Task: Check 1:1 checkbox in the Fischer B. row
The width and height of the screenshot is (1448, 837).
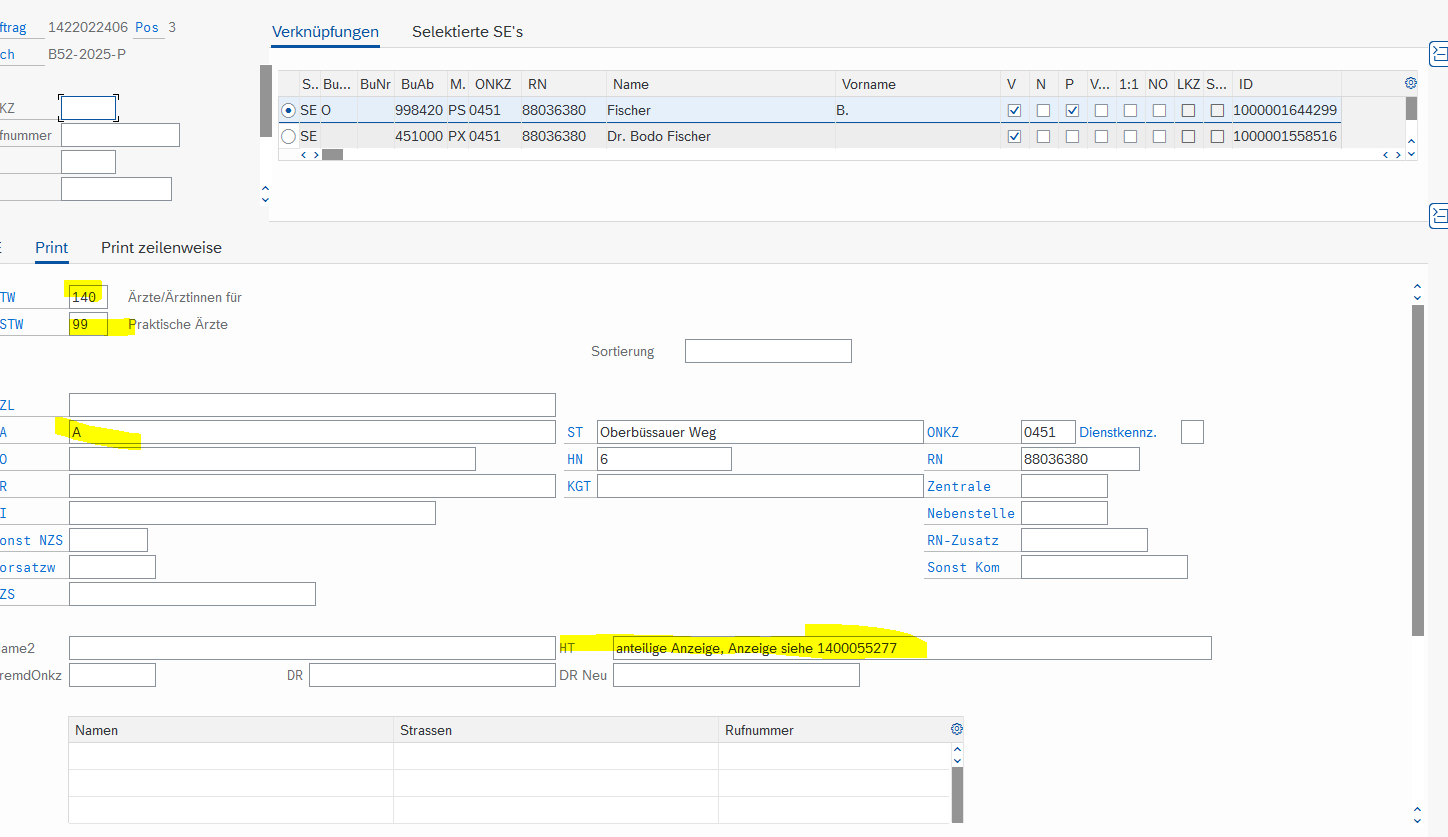Action: (1130, 110)
